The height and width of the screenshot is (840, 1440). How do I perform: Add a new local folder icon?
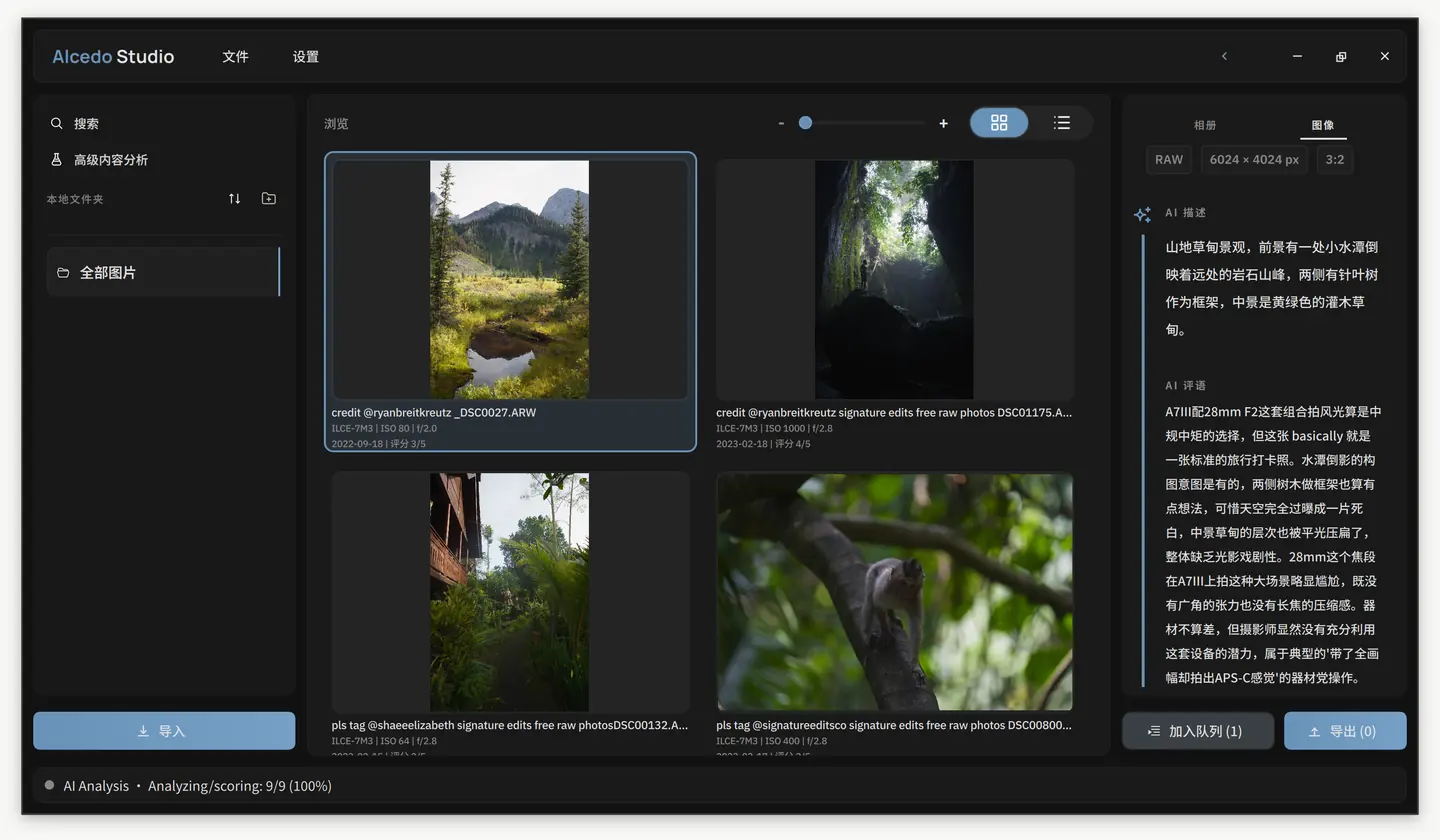tap(269, 199)
